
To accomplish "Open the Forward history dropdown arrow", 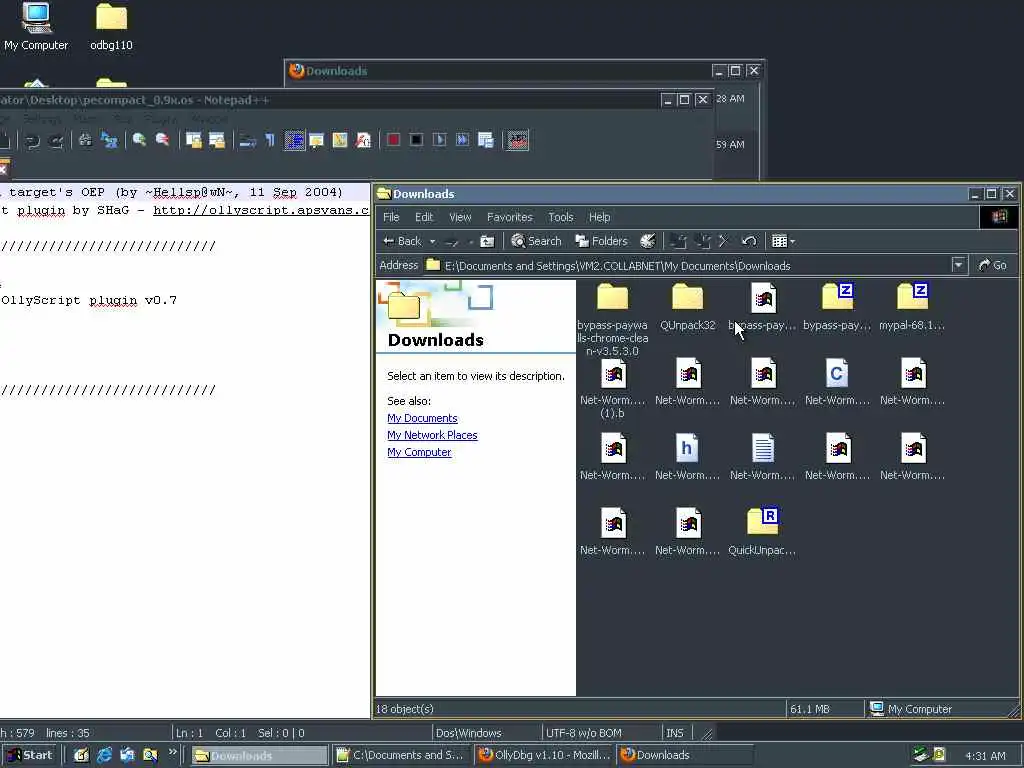I will pyautogui.click(x=471, y=242).
